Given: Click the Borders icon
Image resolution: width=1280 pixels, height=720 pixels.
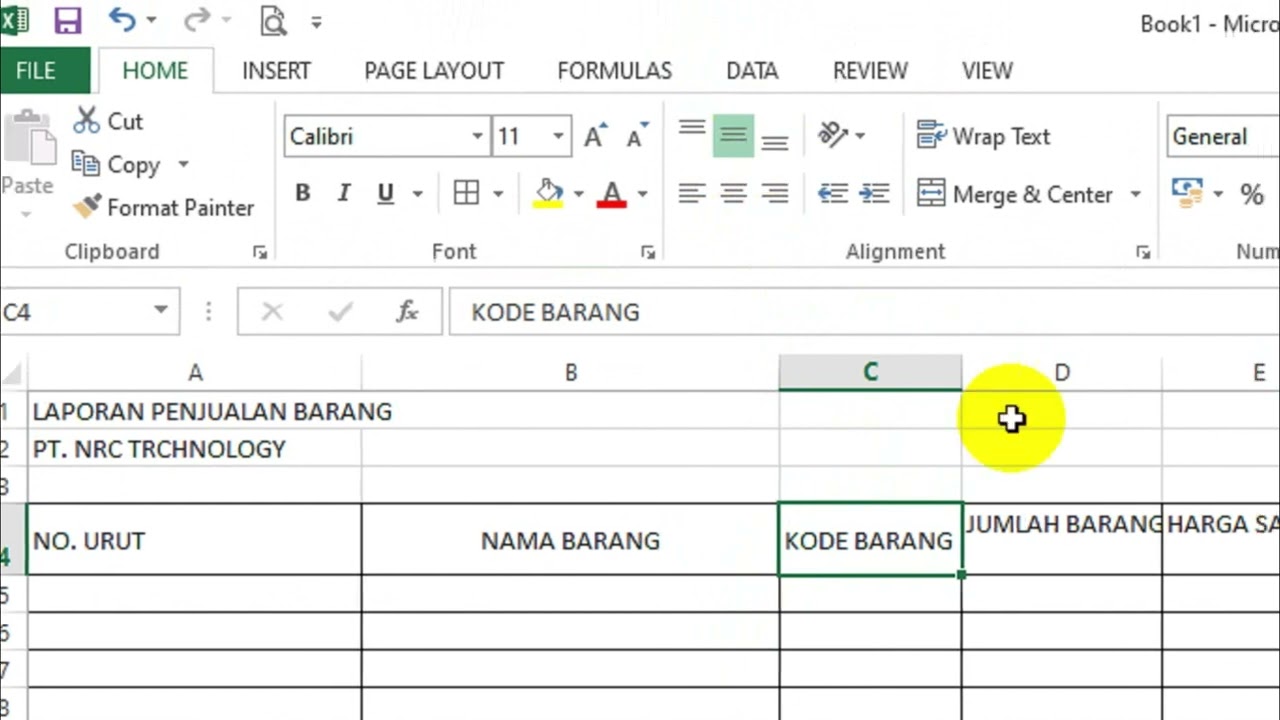Looking at the screenshot, I should coord(467,194).
